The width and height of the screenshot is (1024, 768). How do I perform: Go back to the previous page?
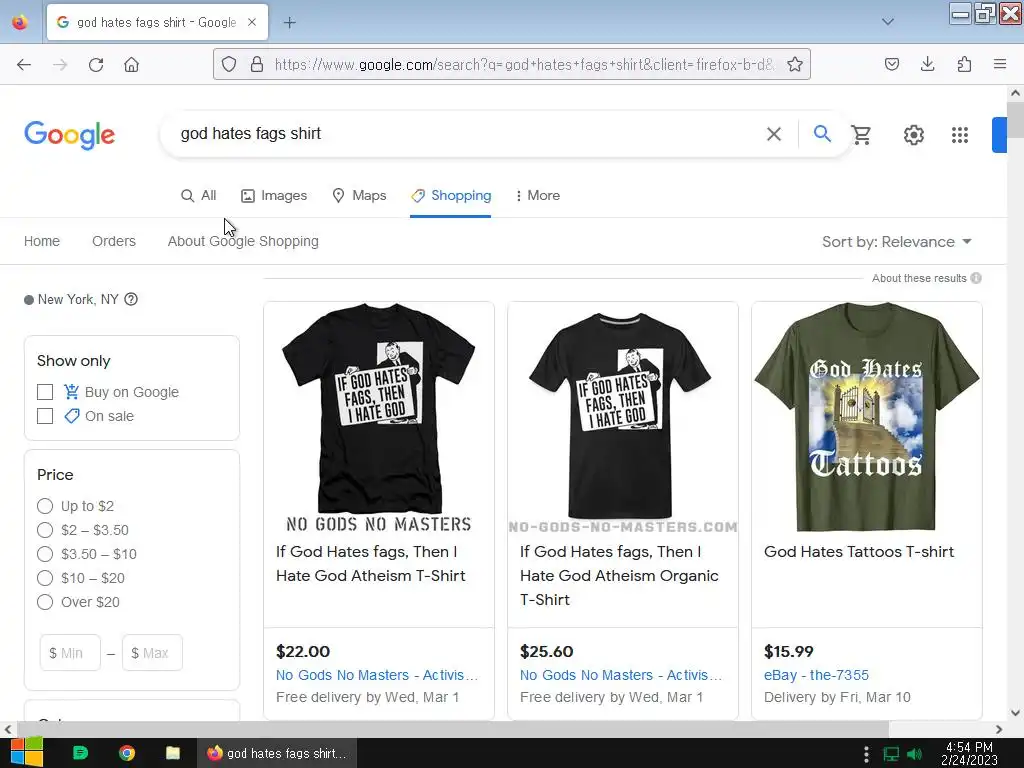point(24,65)
